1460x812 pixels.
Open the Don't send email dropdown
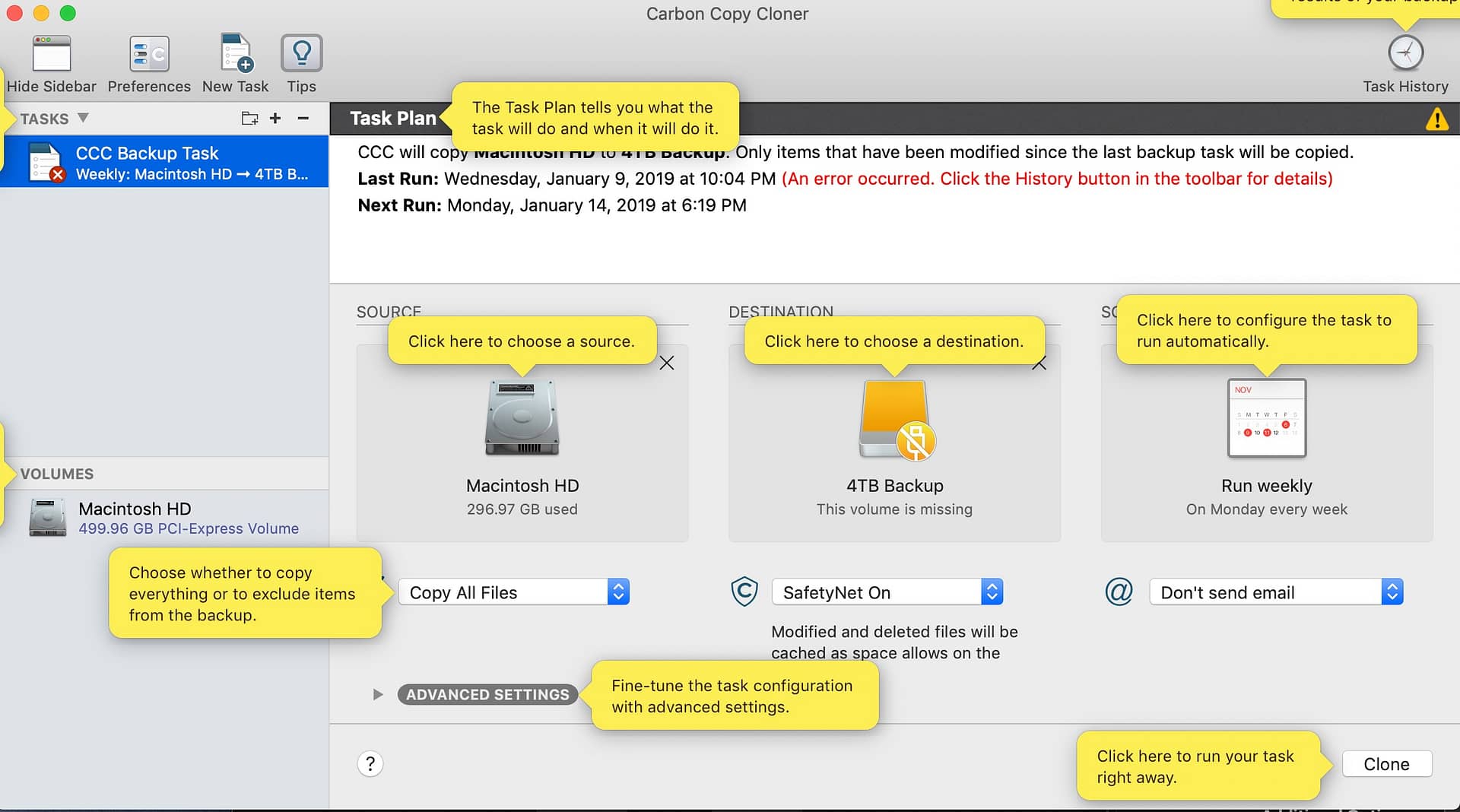(x=1276, y=592)
